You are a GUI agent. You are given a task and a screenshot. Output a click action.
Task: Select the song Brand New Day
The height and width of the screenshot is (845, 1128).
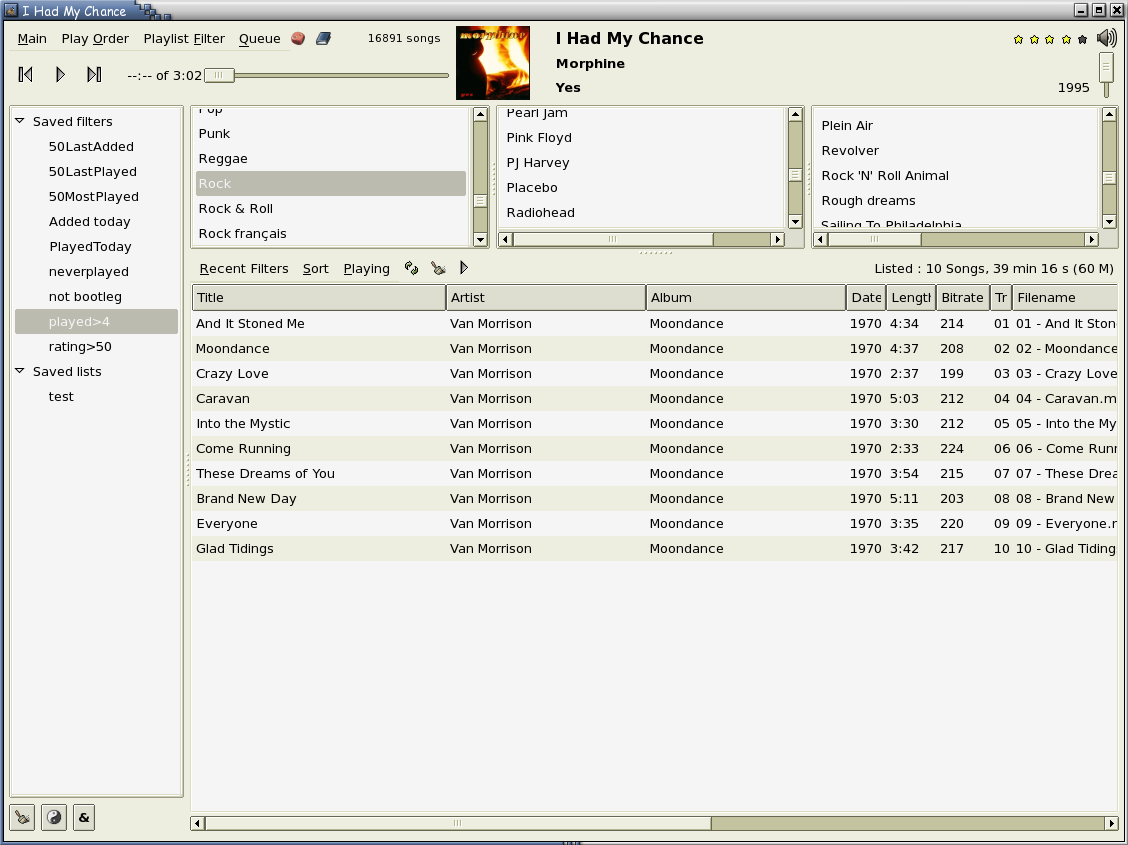655,498
